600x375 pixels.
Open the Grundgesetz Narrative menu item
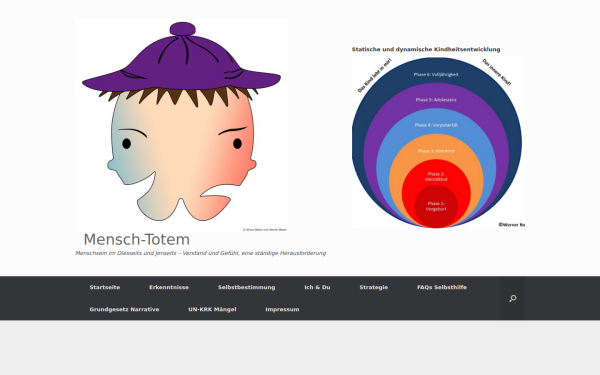click(124, 310)
